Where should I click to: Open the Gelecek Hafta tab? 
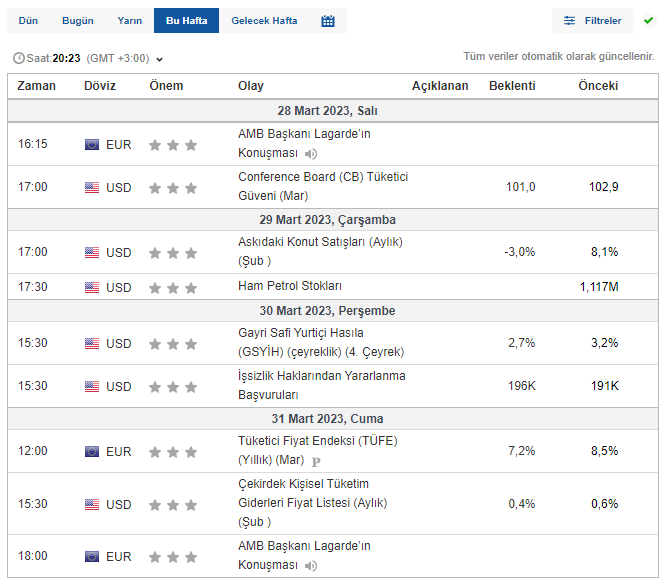[x=264, y=21]
